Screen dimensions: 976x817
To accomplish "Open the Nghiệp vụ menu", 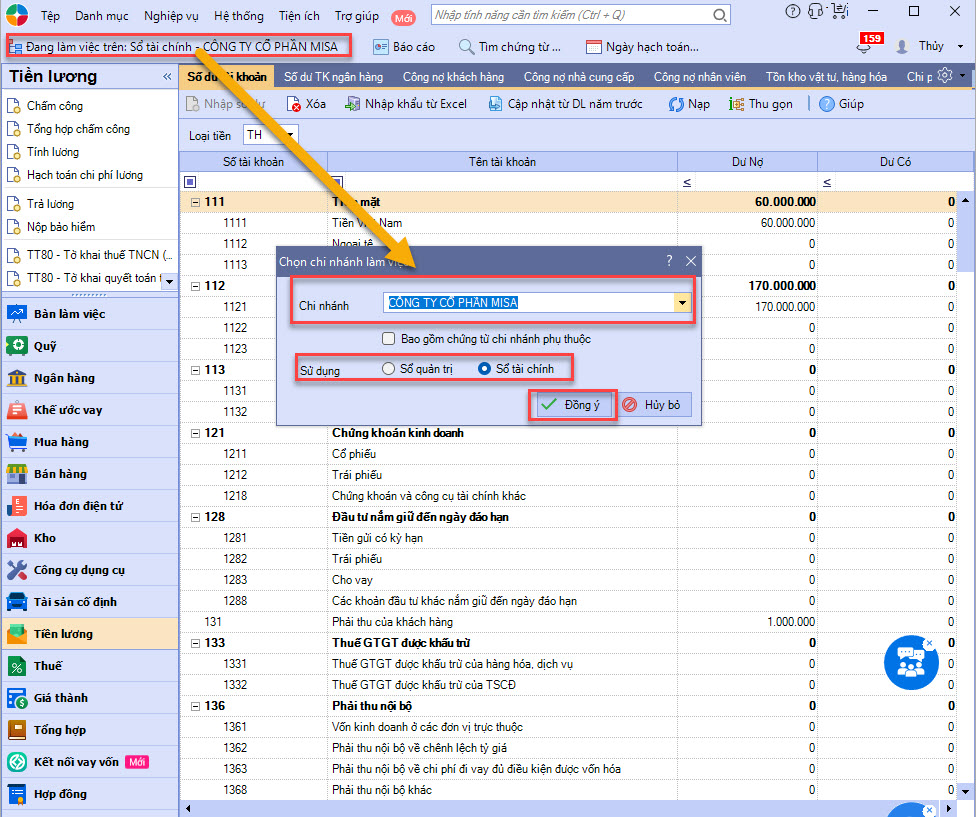I will (171, 16).
